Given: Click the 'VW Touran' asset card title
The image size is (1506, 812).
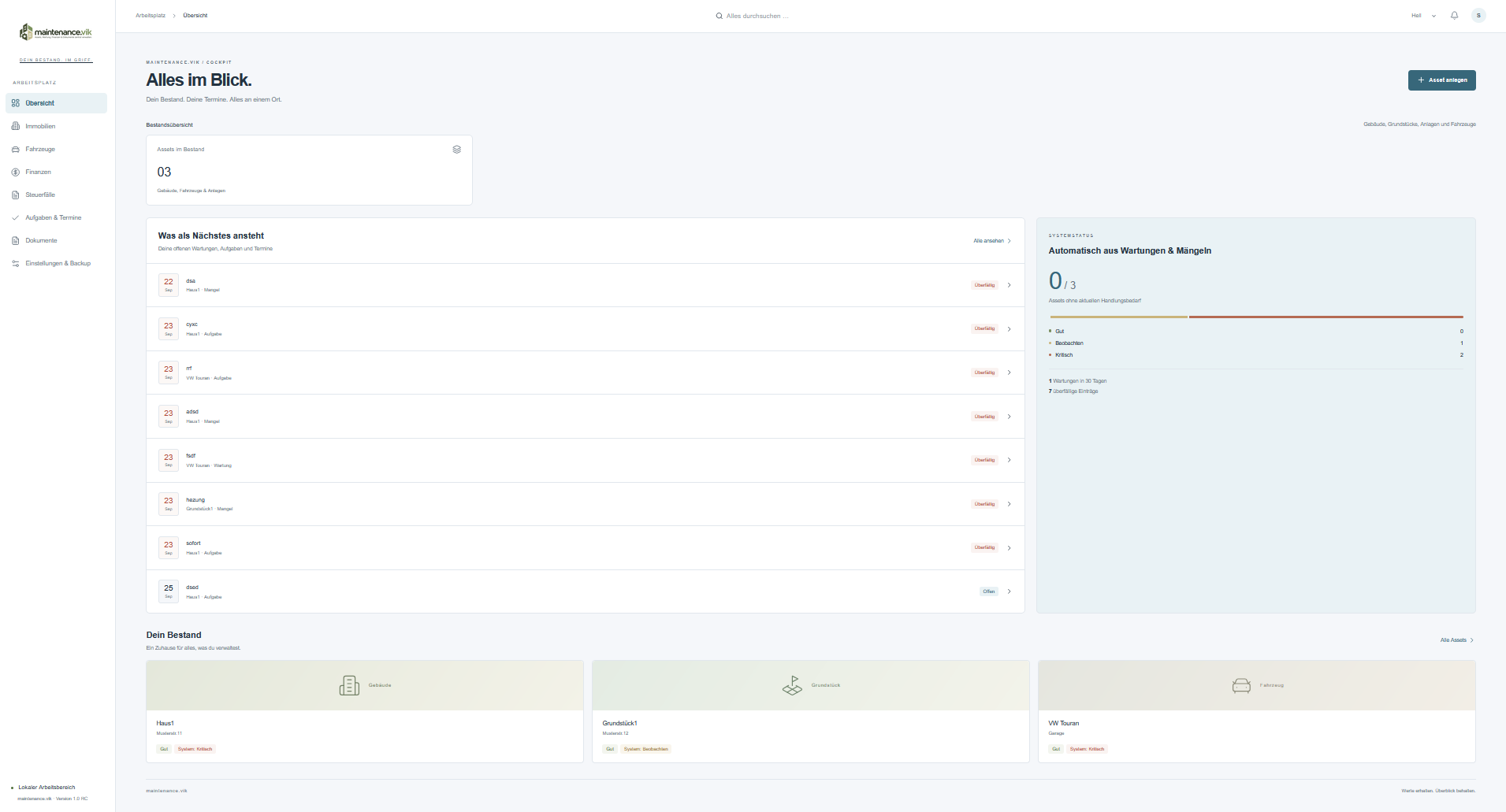Looking at the screenshot, I should 1064,723.
